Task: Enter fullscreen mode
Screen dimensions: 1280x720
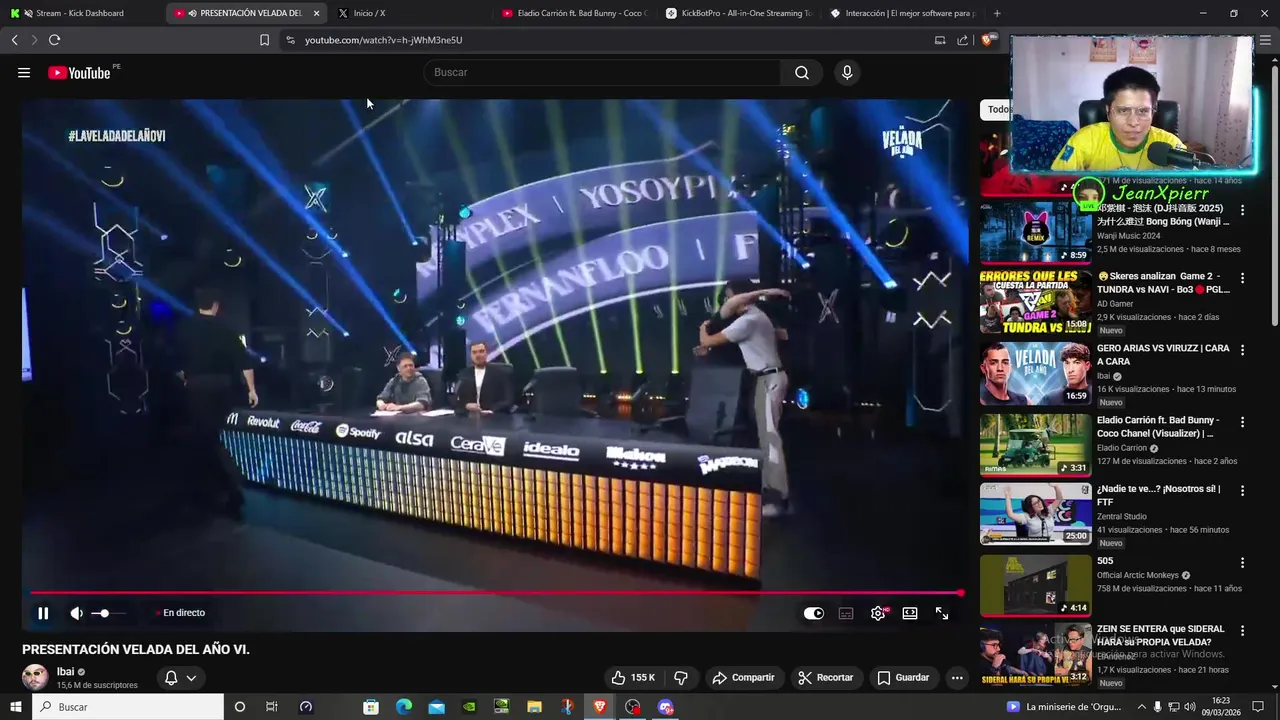Action: tap(942, 613)
